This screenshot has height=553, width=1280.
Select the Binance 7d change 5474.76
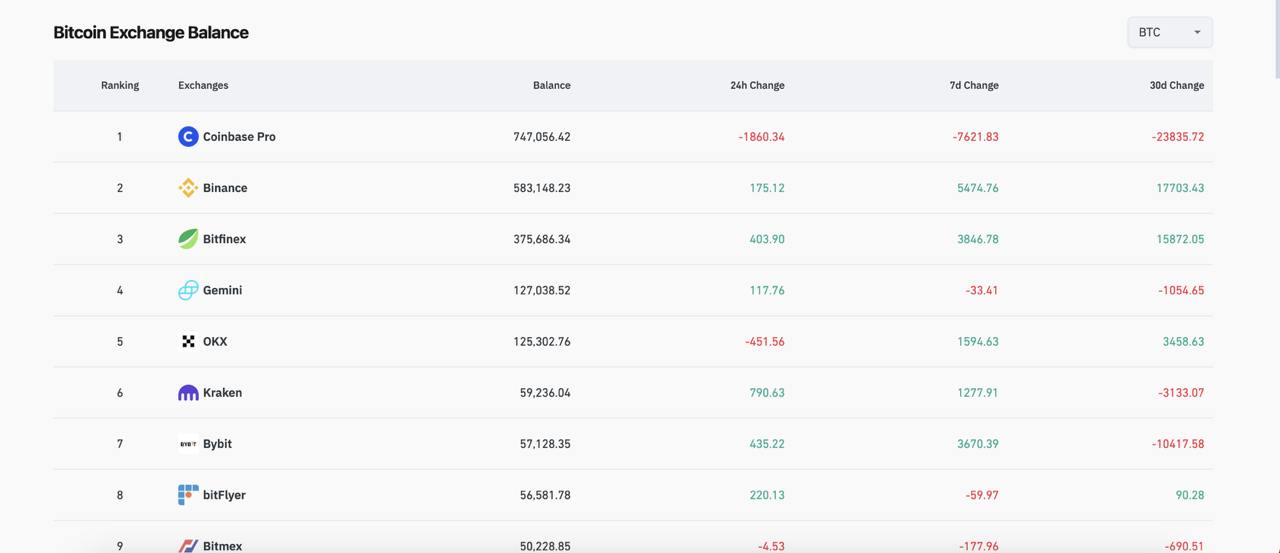[x=978, y=187]
